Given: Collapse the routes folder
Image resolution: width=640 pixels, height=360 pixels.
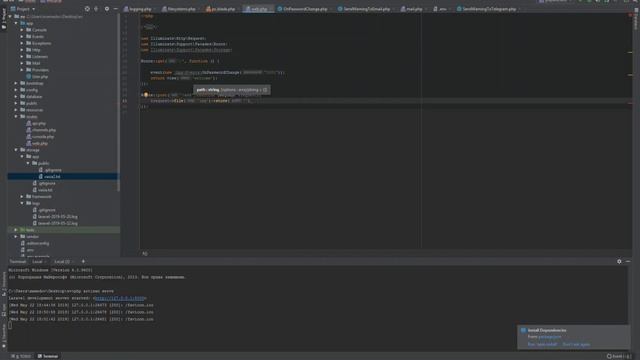Looking at the screenshot, I should [16, 117].
